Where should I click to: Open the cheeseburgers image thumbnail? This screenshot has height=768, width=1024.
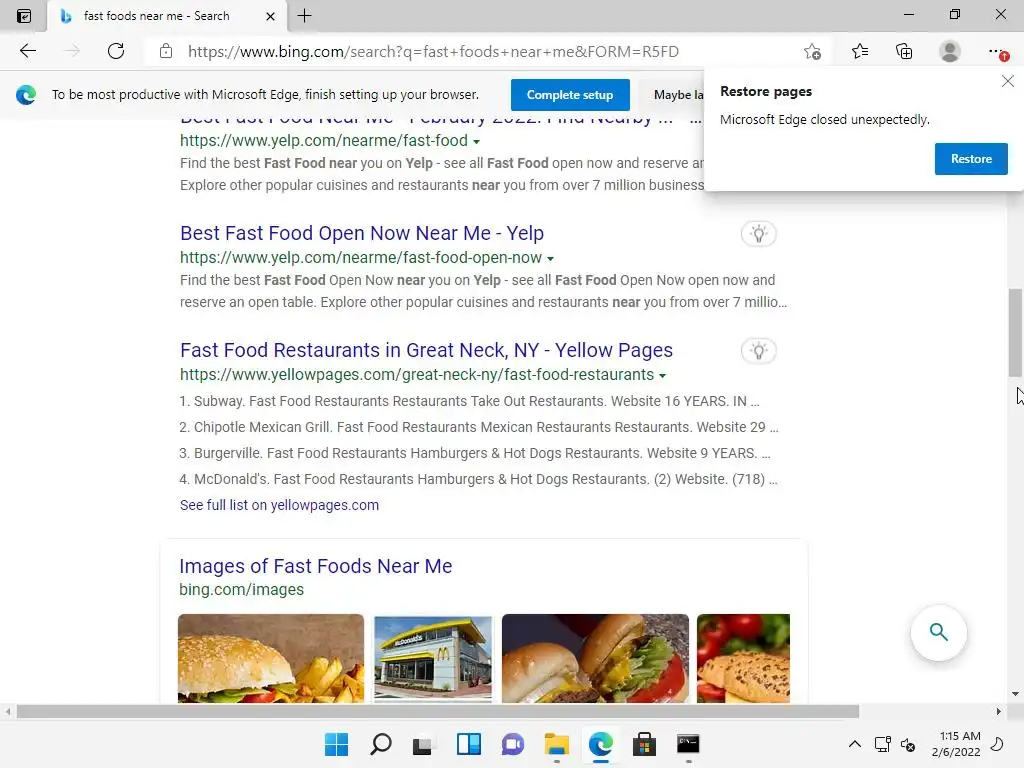tap(595, 658)
